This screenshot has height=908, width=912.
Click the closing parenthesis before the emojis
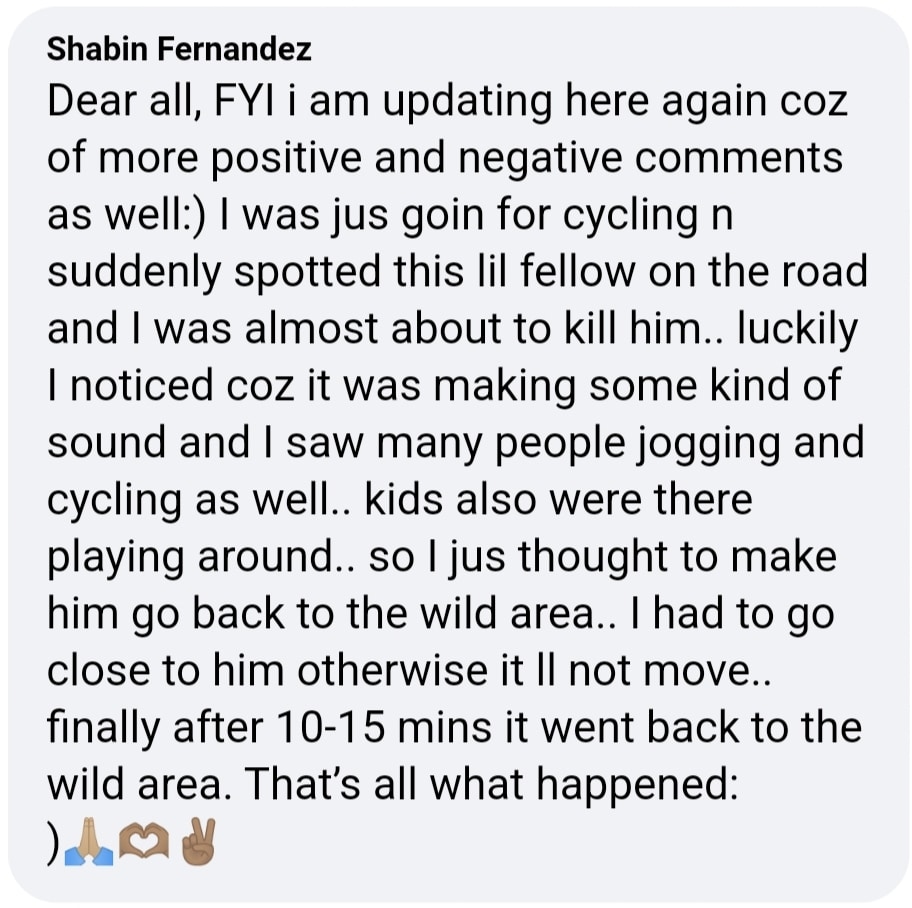53,844
